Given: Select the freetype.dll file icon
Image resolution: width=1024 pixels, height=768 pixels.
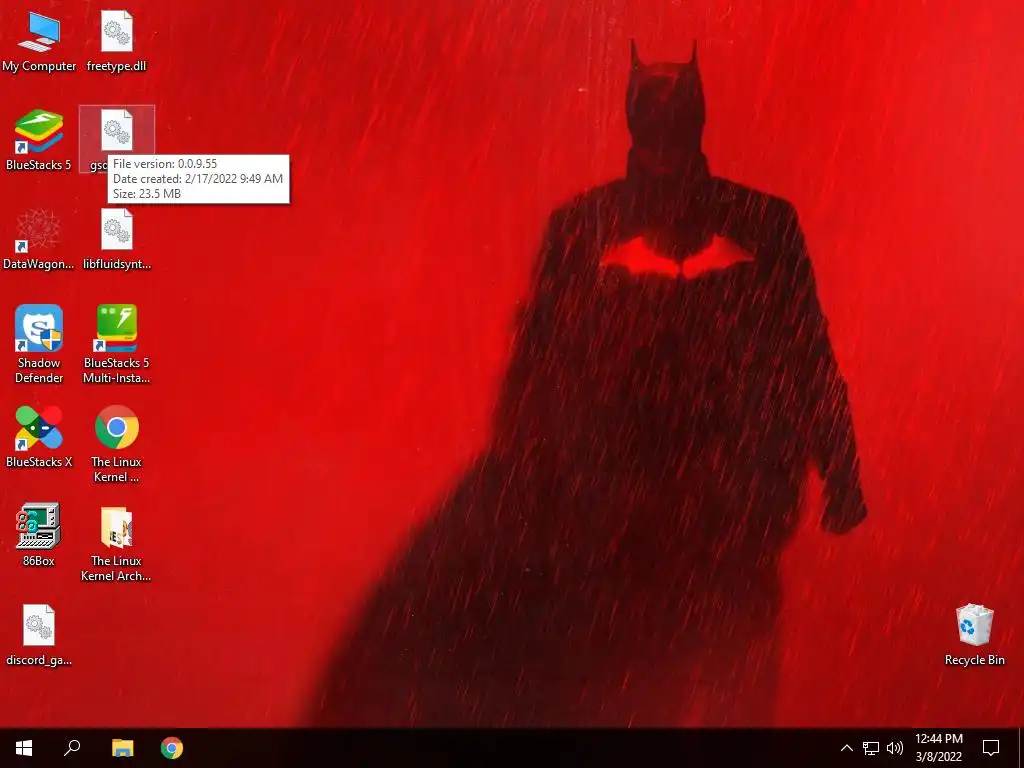Looking at the screenshot, I should point(116,42).
